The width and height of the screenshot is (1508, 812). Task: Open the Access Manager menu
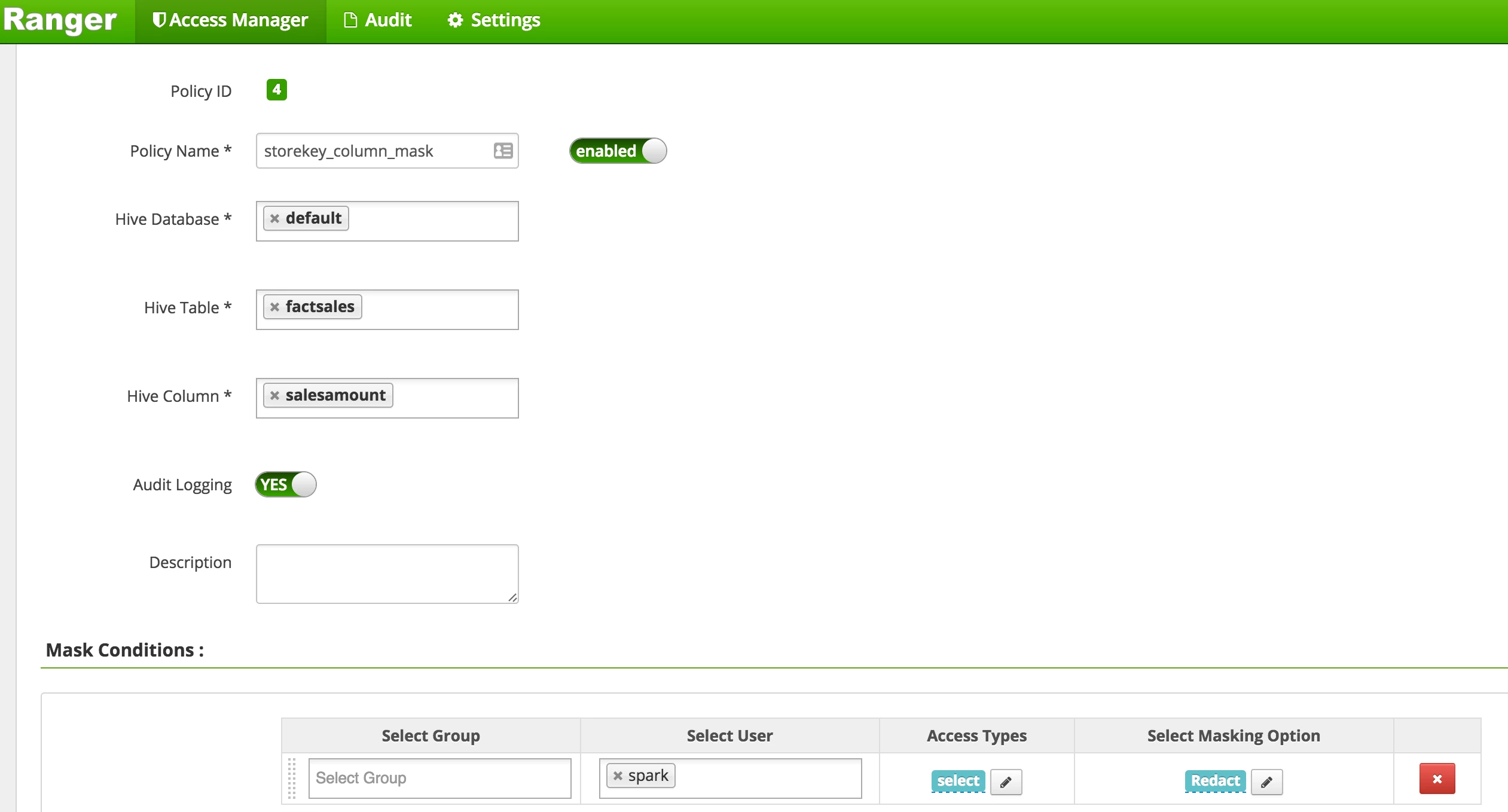point(230,20)
